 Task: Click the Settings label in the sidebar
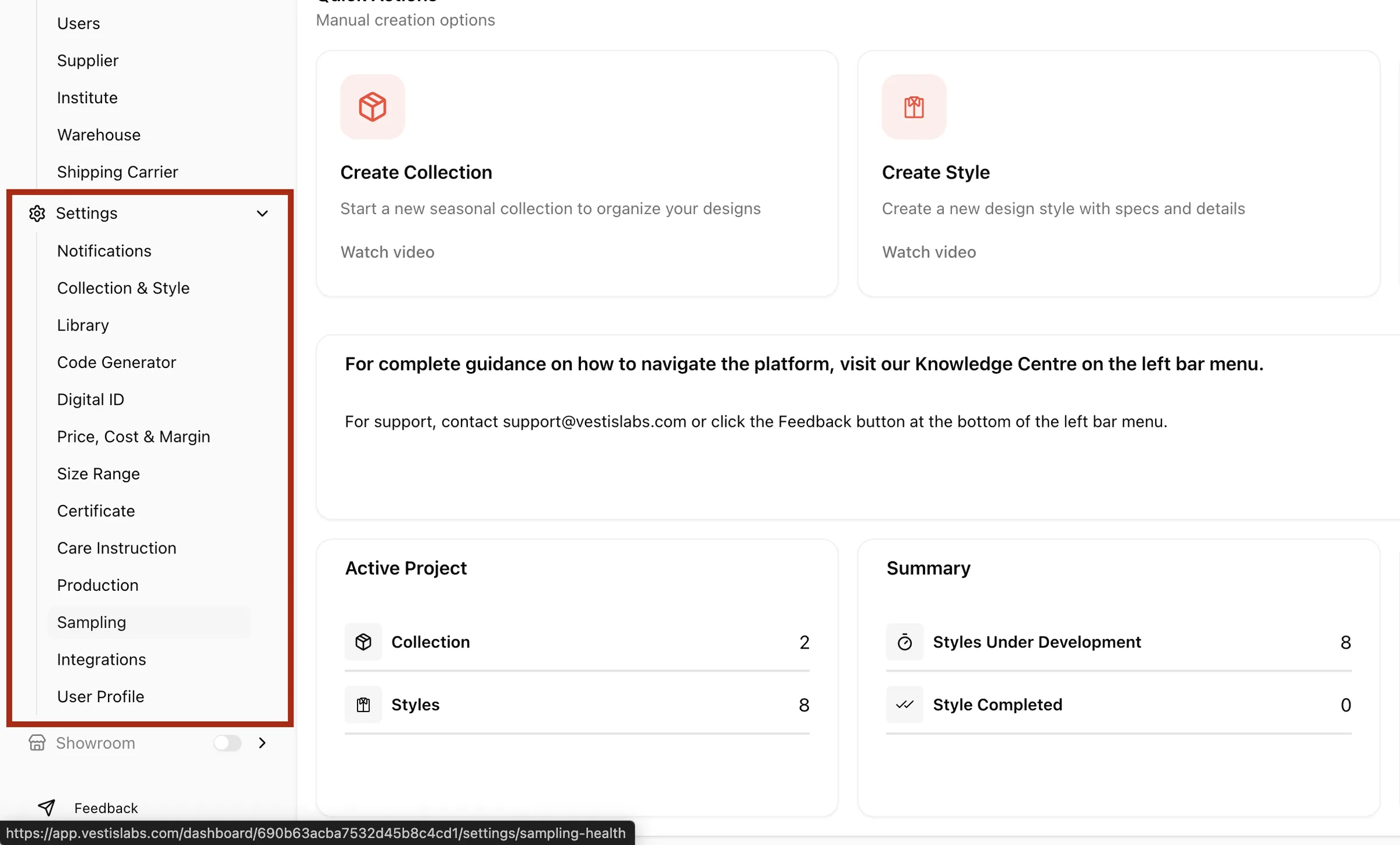[86, 213]
